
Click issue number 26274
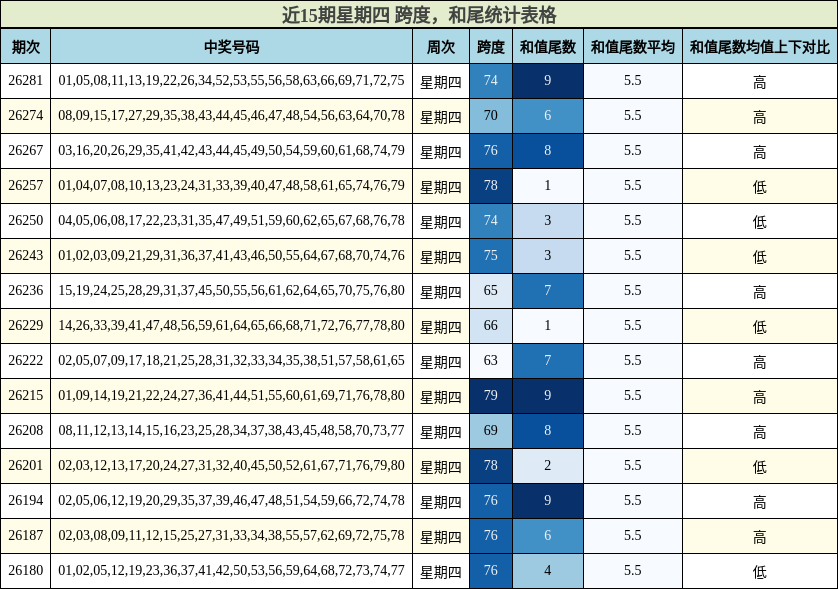coord(26,115)
